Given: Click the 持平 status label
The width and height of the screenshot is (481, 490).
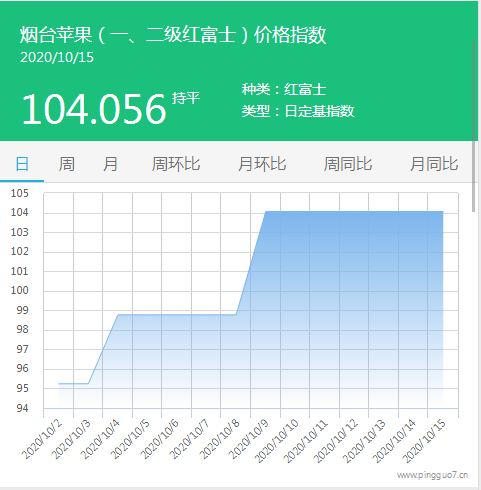Looking at the screenshot, I should pyautogui.click(x=186, y=98).
